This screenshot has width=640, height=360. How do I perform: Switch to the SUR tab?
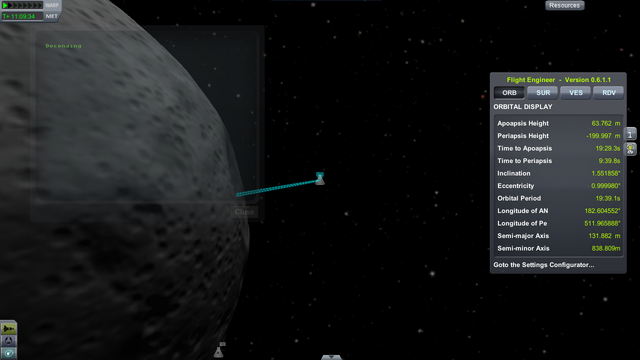[x=543, y=93]
